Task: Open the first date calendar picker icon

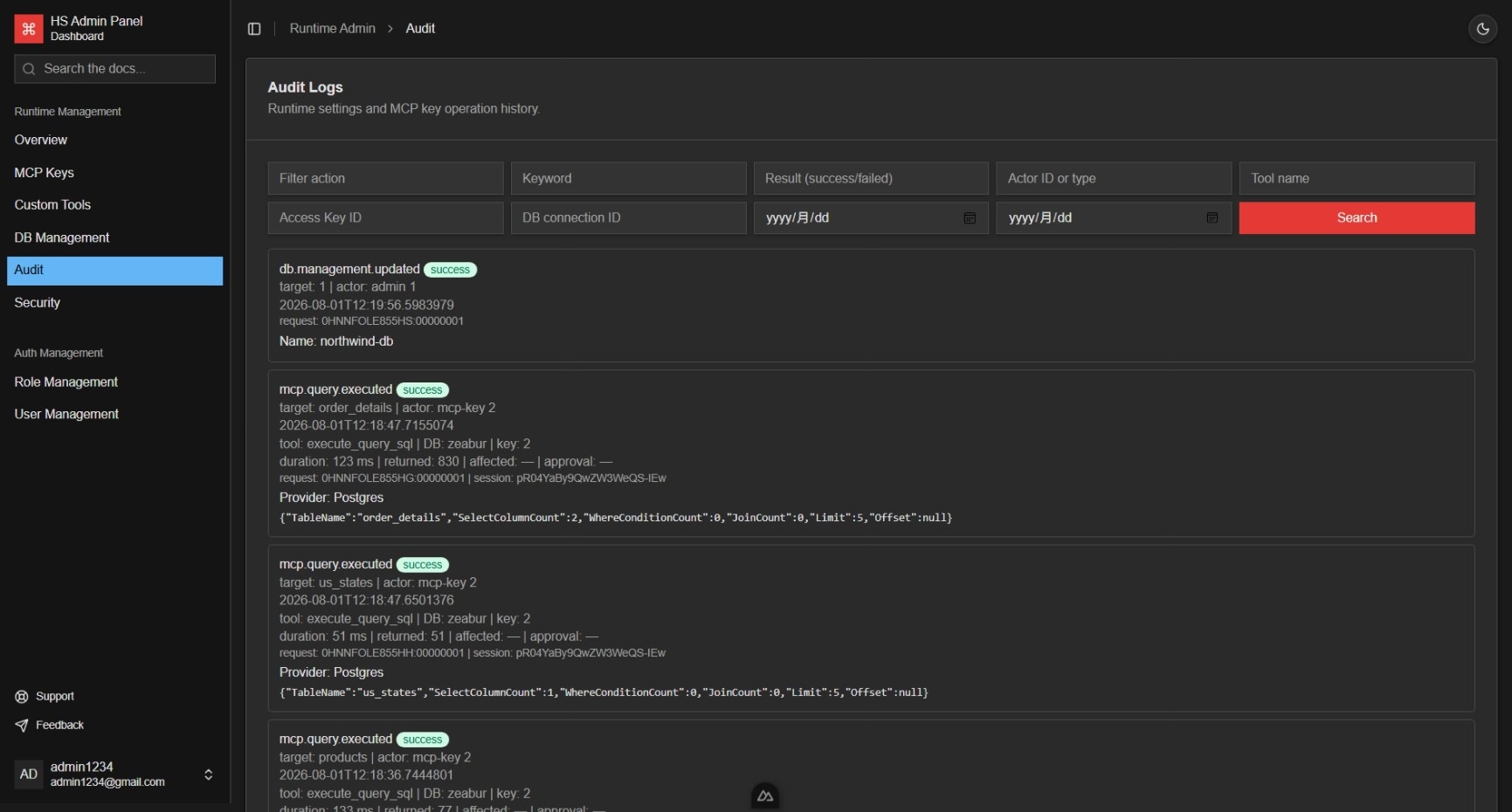Action: (x=970, y=218)
